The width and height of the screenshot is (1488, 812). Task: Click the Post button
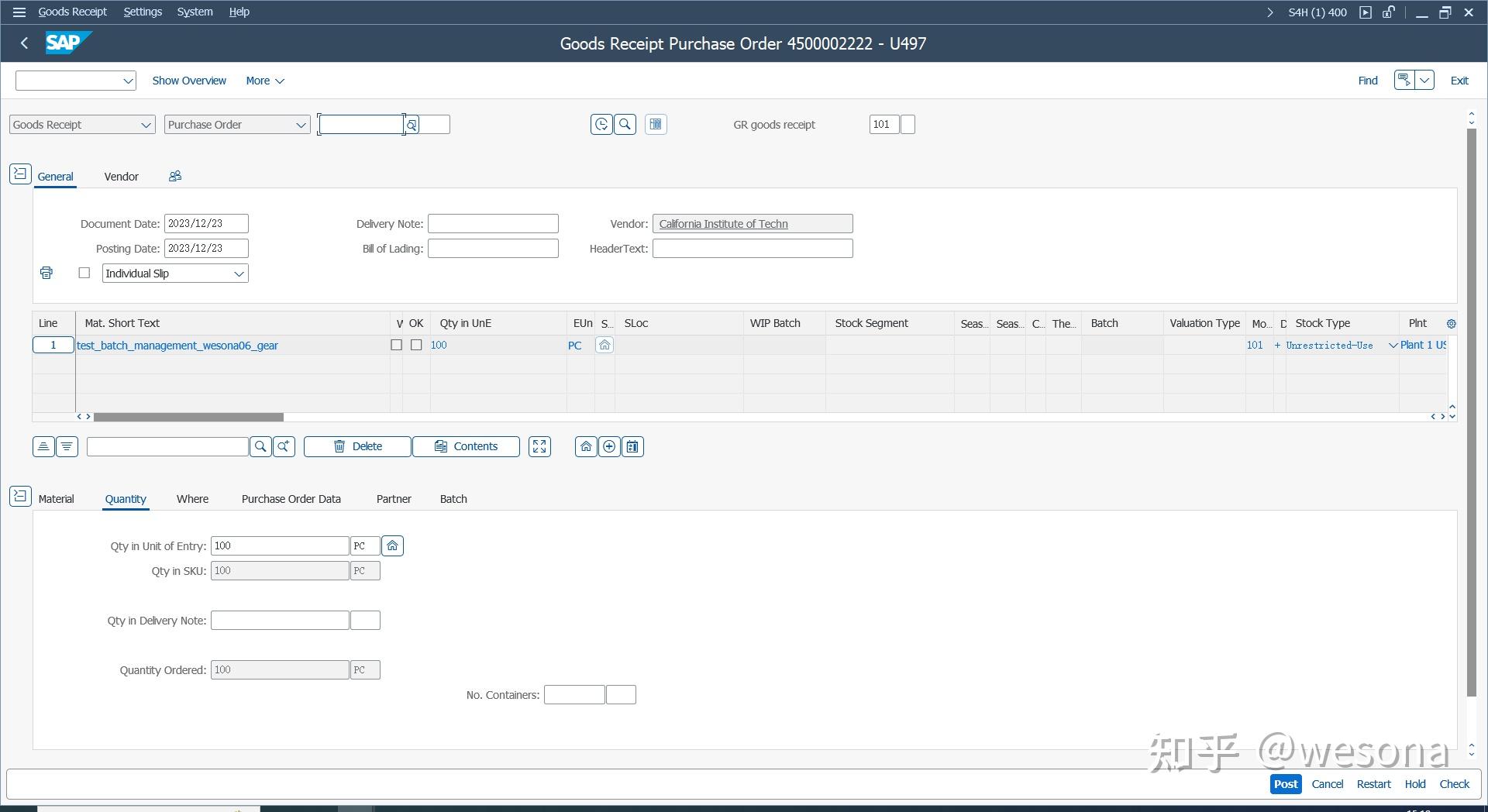coord(1284,783)
